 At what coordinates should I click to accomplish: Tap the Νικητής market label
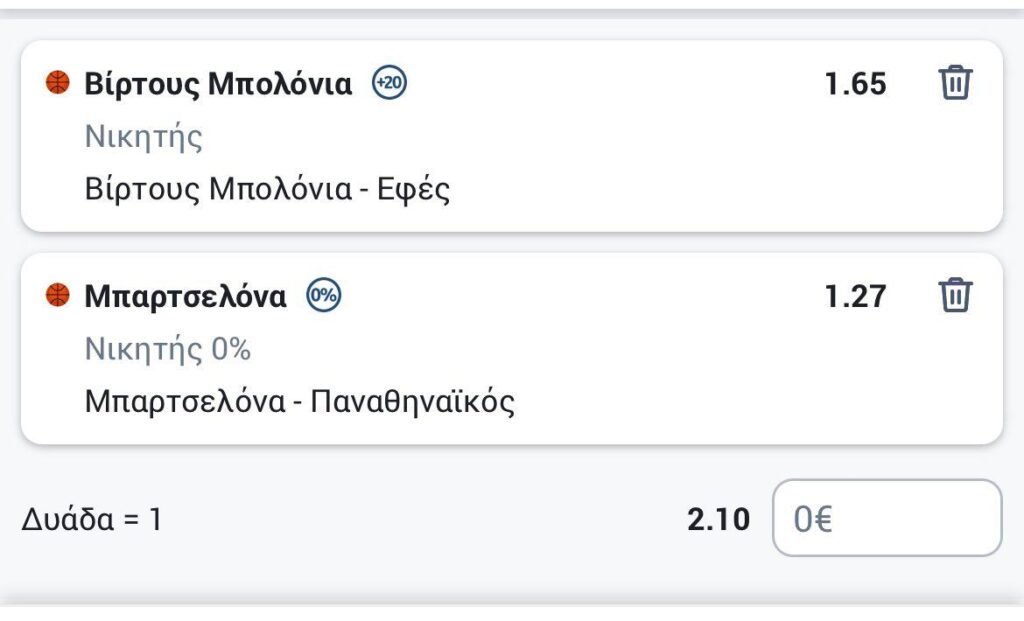pos(144,137)
